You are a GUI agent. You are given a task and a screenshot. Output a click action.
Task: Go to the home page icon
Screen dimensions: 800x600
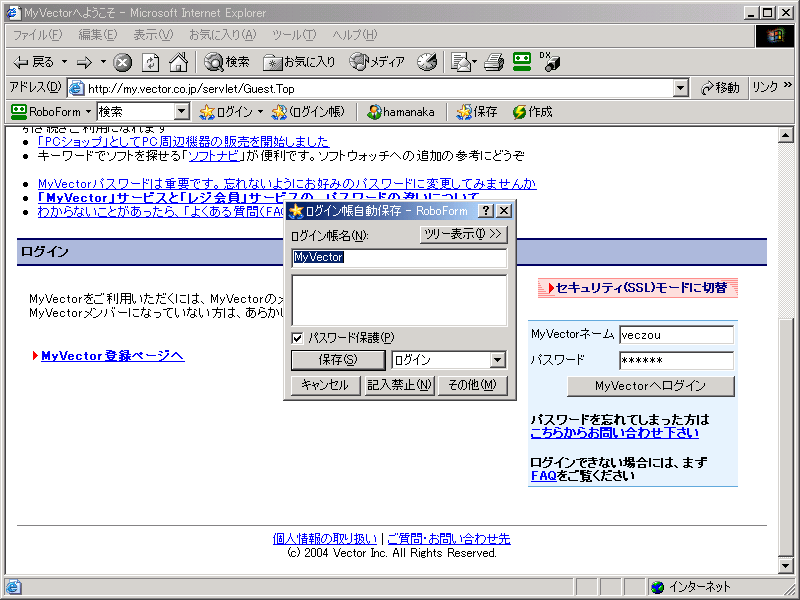pos(178,62)
